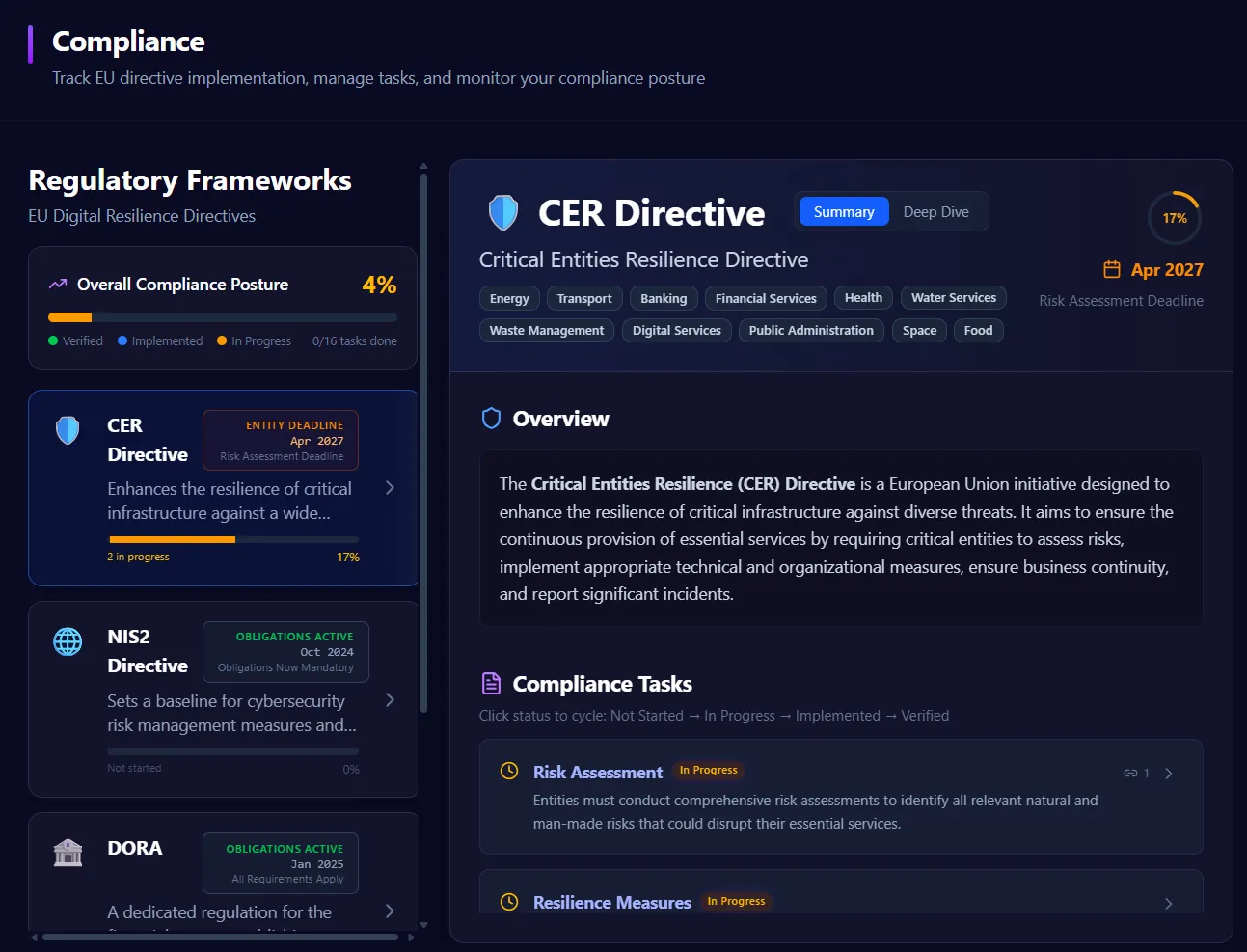Switch to the Summary tab
Screen dimensions: 1247x952
click(x=844, y=212)
